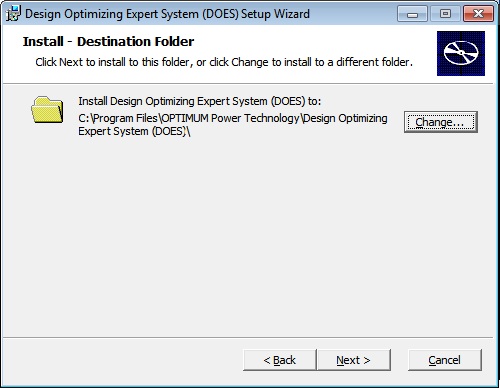Go to the next step with Next >
This screenshot has height=388, width=500.
point(354,360)
